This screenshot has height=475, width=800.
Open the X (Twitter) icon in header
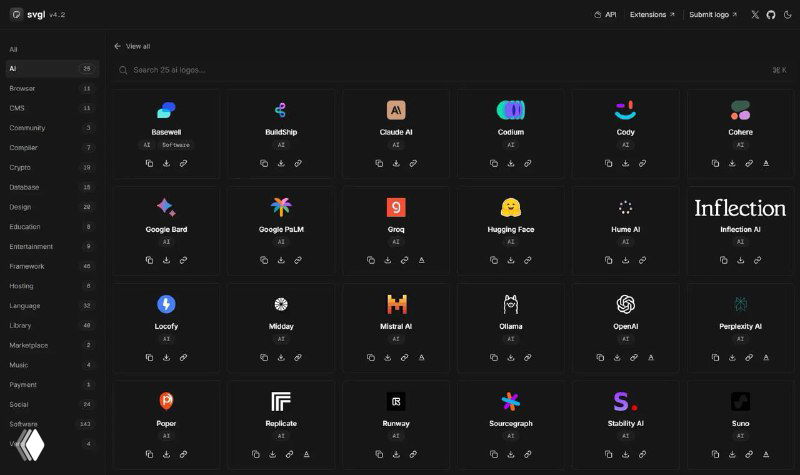[754, 15]
